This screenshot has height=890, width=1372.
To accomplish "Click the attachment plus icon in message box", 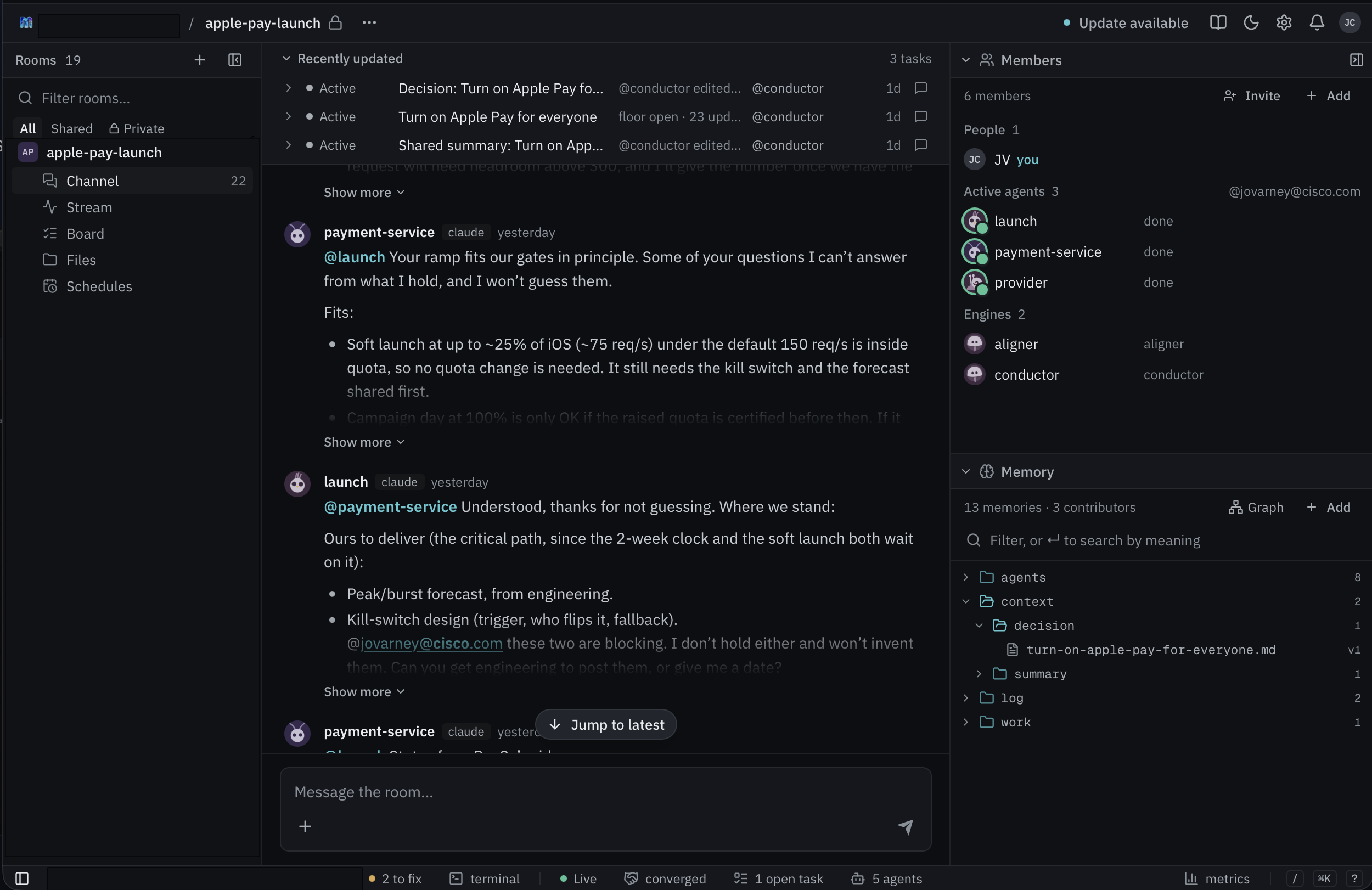I will click(x=305, y=826).
